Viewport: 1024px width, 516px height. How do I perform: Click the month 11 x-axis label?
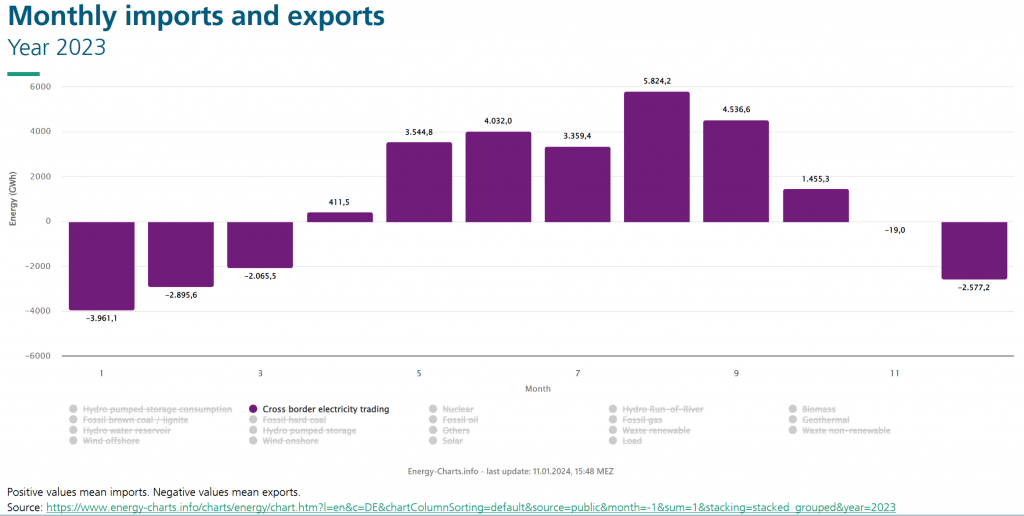895,374
